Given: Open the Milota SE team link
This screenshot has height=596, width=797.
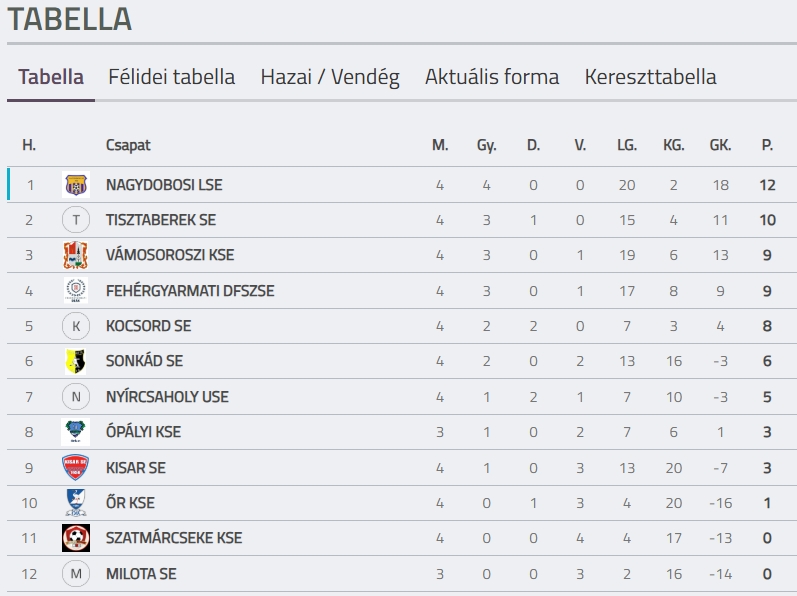Looking at the screenshot, I should 141,574.
